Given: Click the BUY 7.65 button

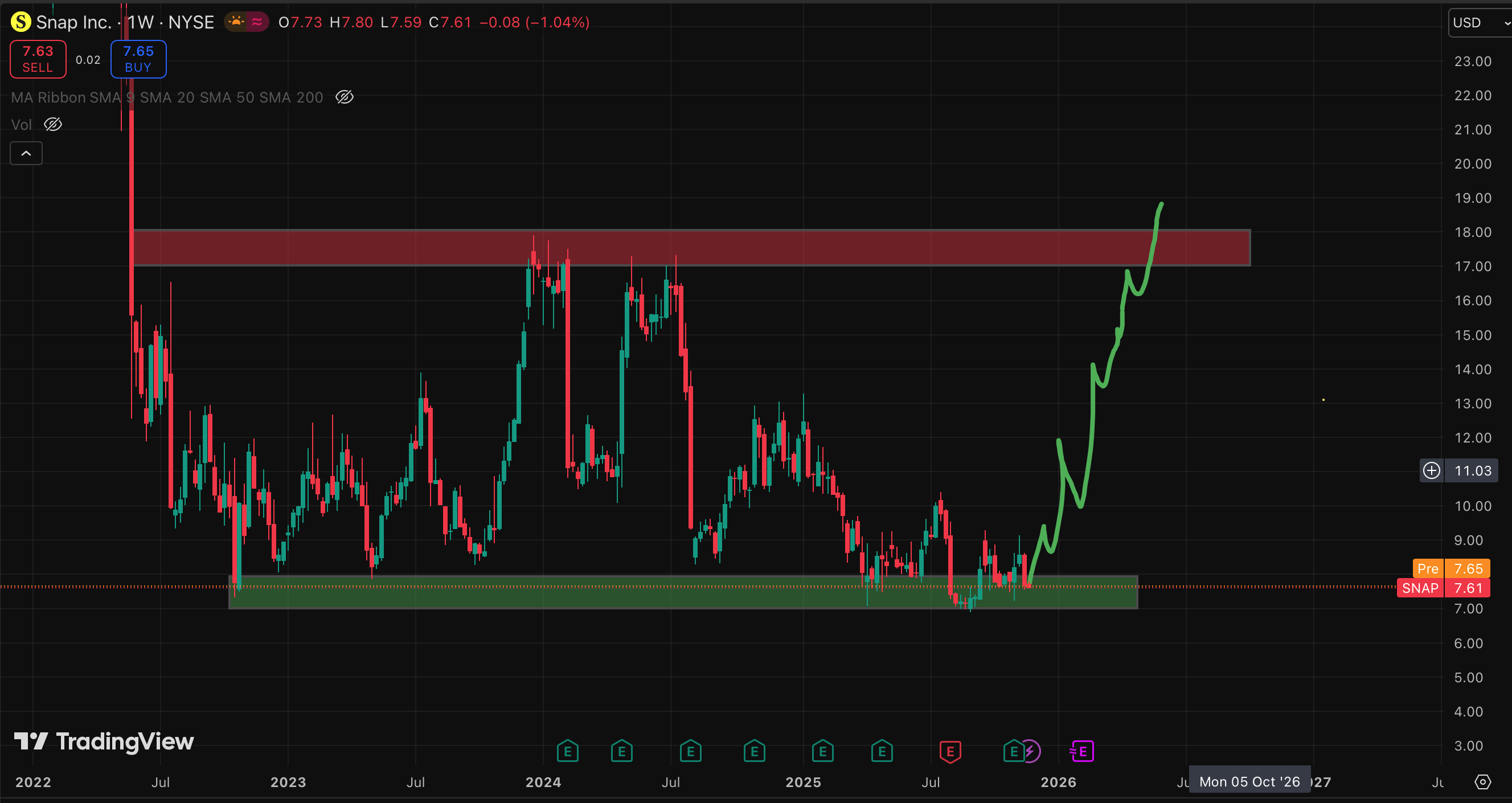Looking at the screenshot, I should 138,59.
